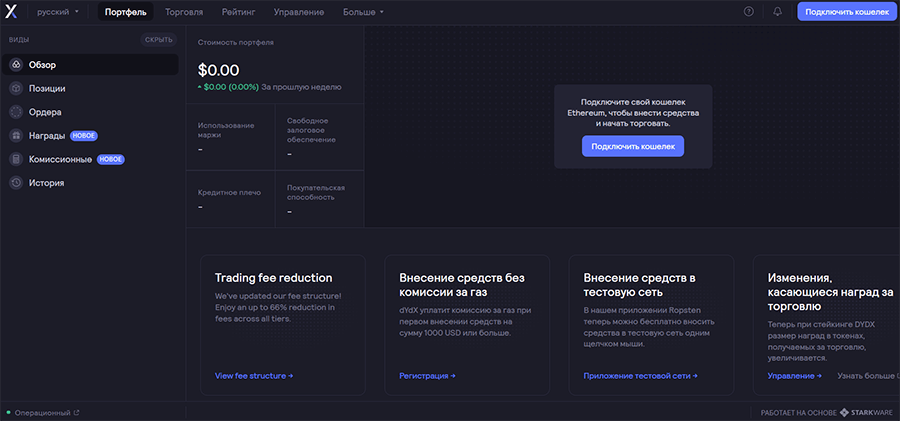The height and width of the screenshot is (421, 900).
Task: Open the русский language dropdown
Action: [x=58, y=11]
